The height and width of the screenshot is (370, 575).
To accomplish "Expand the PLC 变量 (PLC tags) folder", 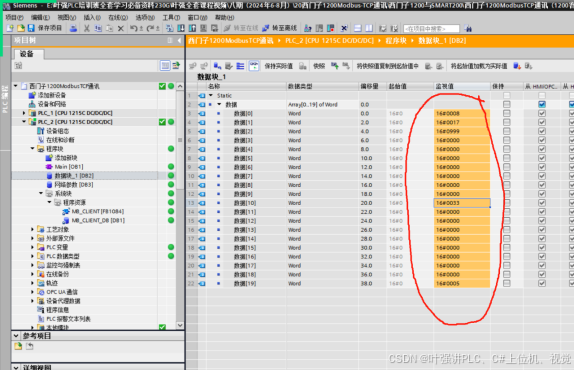I will click(33, 247).
